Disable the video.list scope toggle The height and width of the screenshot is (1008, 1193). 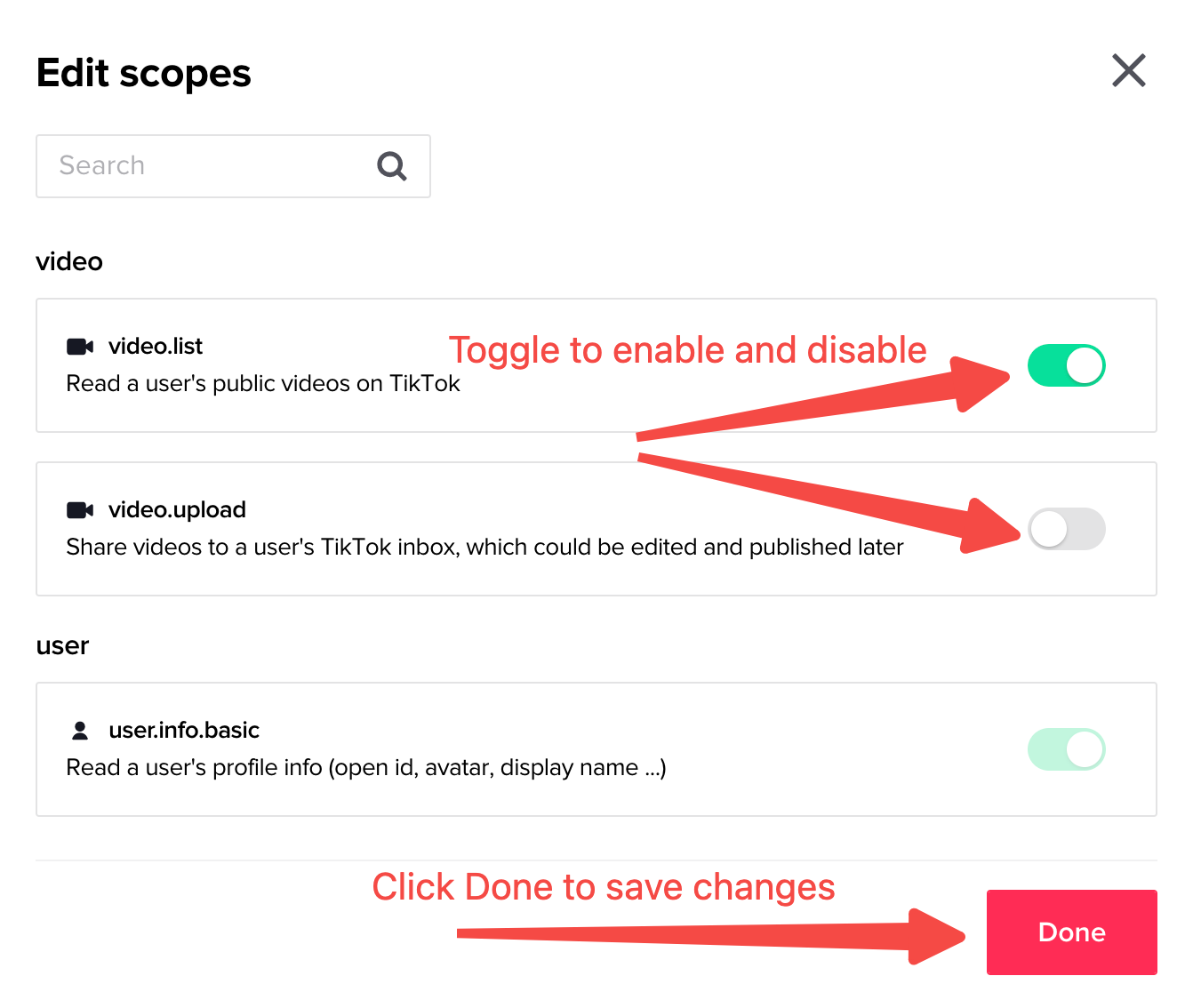pyautogui.click(x=1066, y=365)
